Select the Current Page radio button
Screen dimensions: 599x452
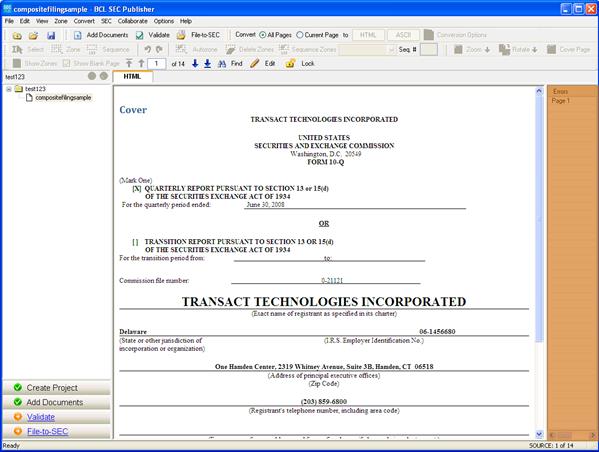(300, 35)
